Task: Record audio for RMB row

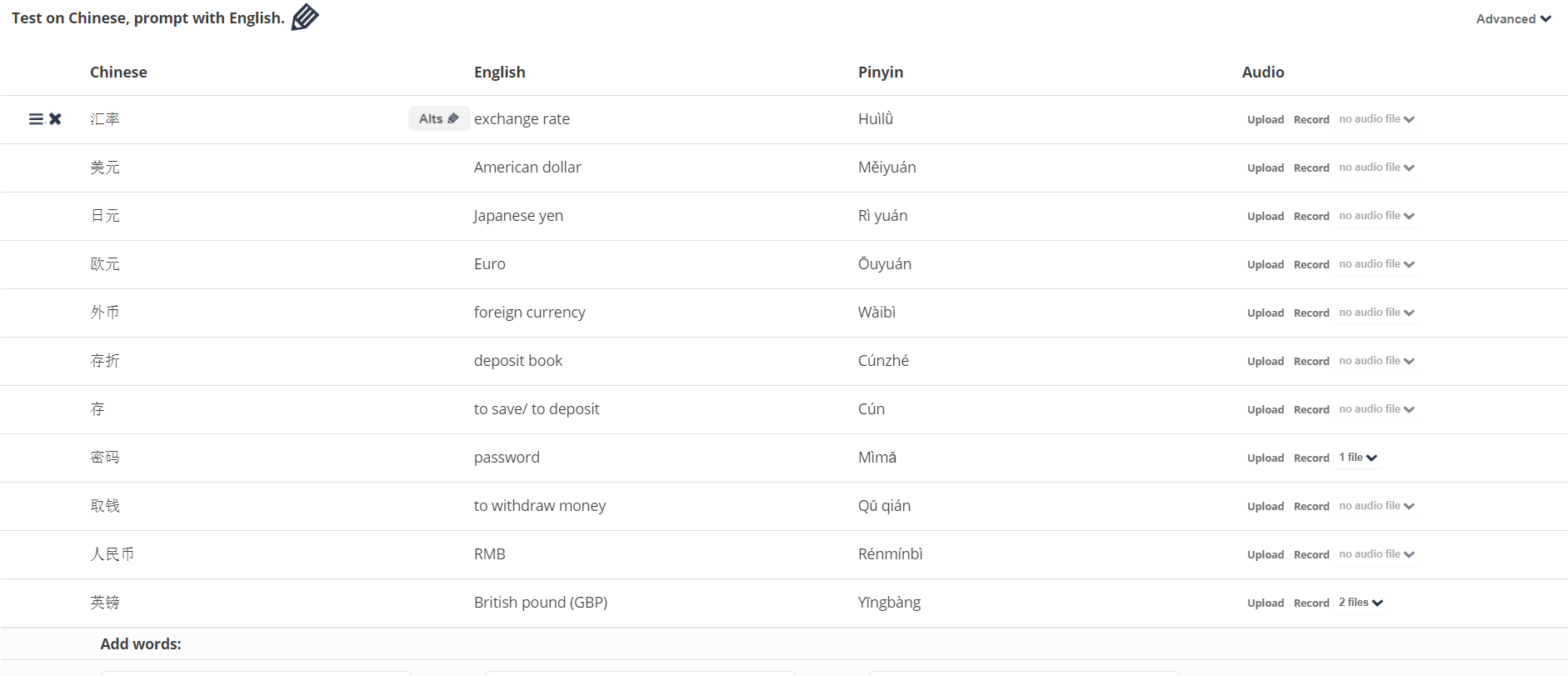Action: click(x=1311, y=554)
